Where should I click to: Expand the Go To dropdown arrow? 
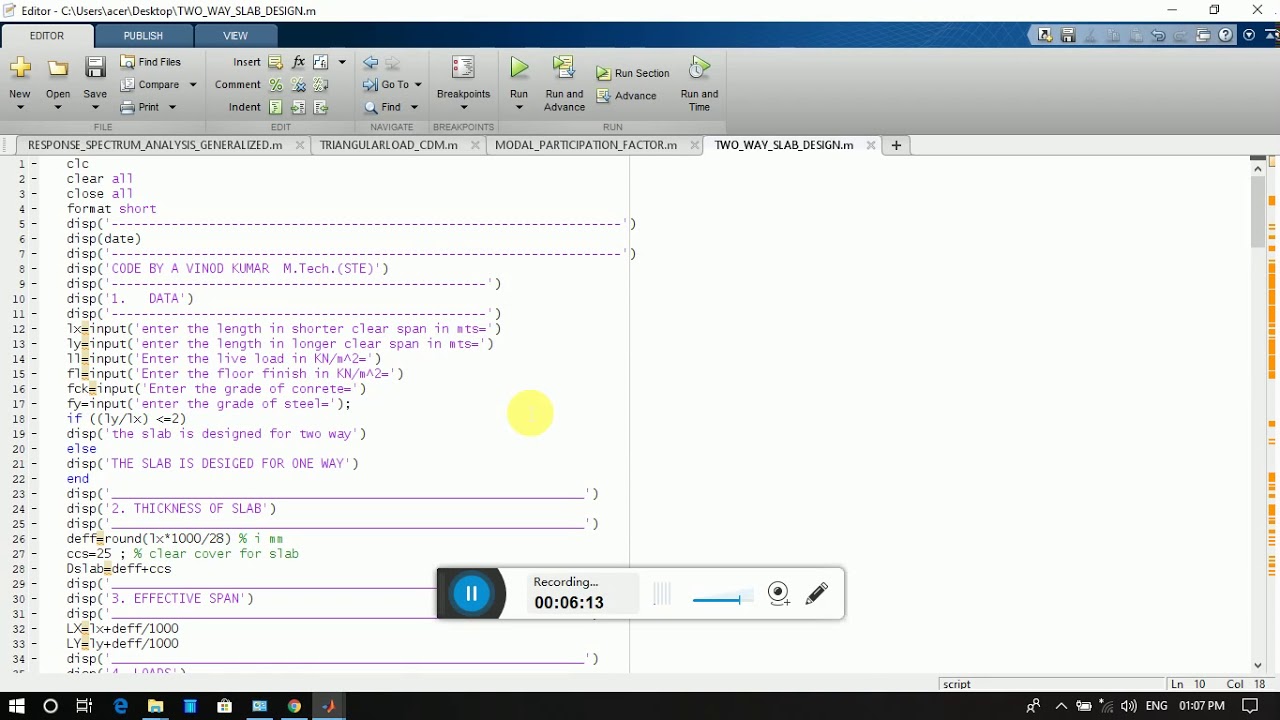[x=418, y=85]
